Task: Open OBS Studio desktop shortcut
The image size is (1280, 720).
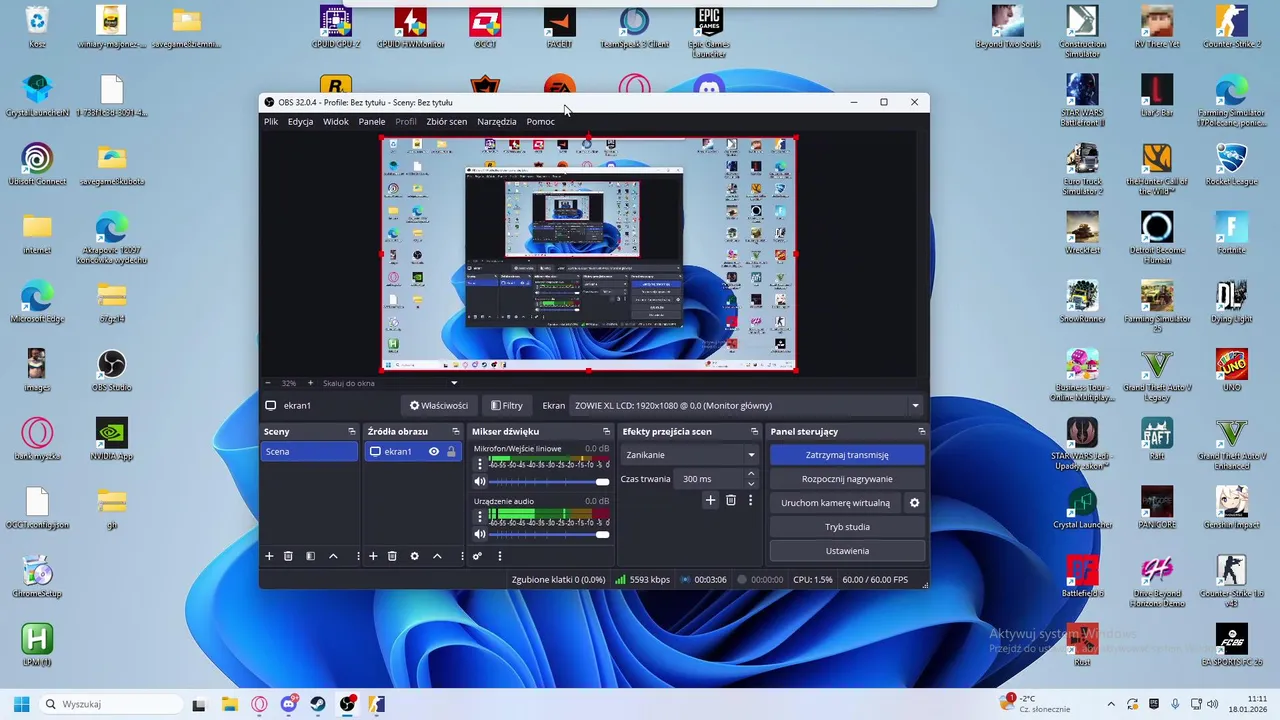Action: [x=111, y=369]
